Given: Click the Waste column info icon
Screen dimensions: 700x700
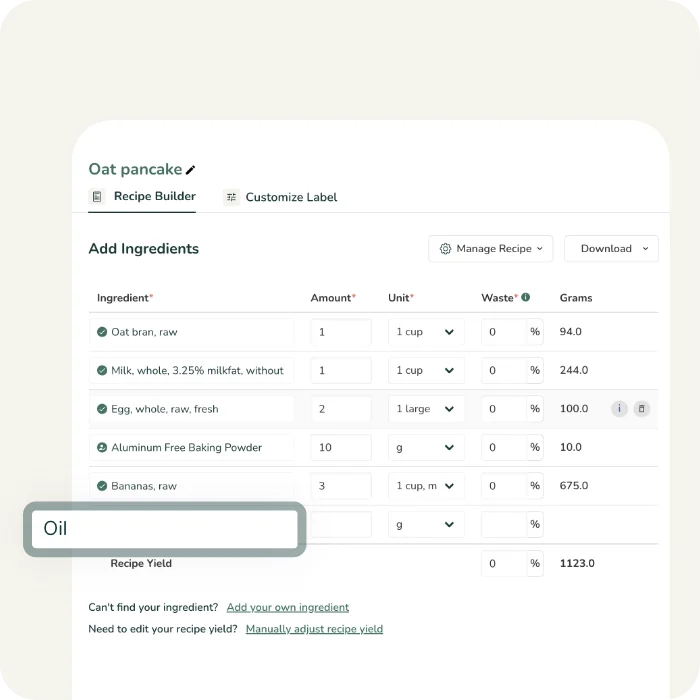Looking at the screenshot, I should tap(526, 297).
